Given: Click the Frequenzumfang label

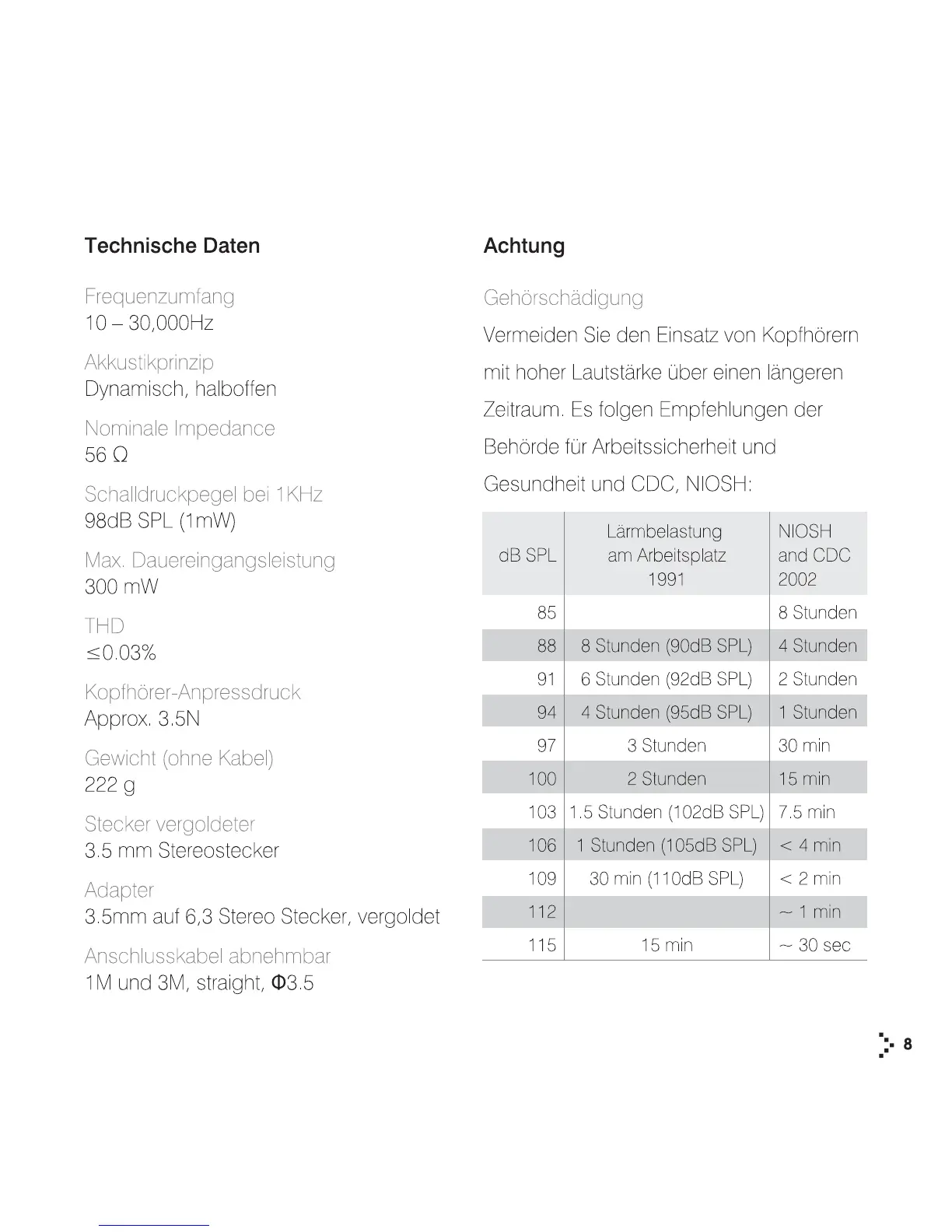Looking at the screenshot, I should coord(159,296).
